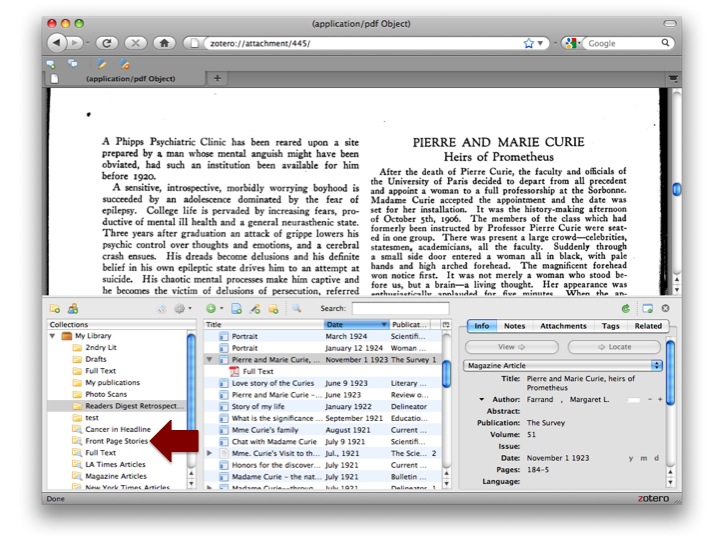Click the Google search magnifier icon
Viewport: 720px width, 540px height.
click(665, 43)
